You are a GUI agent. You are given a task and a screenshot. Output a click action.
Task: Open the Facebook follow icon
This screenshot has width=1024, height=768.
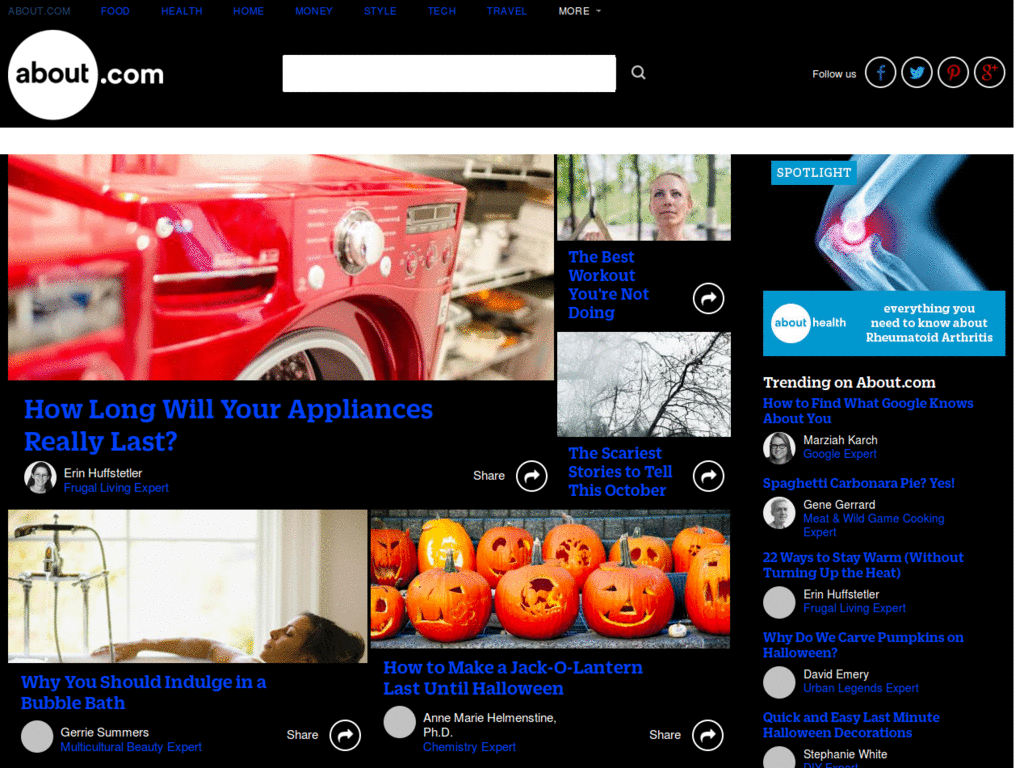[x=880, y=72]
